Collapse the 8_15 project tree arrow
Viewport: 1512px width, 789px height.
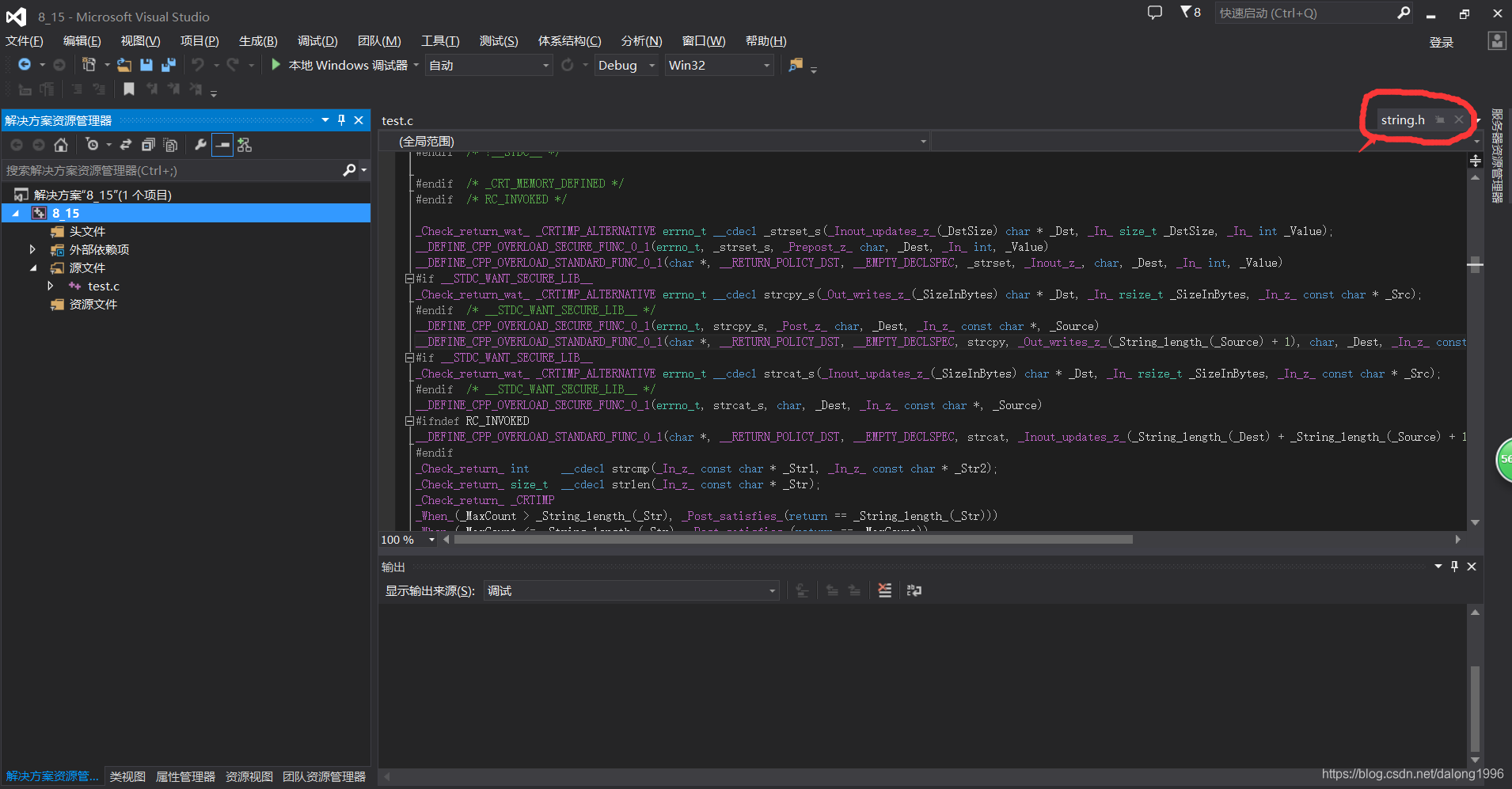[15, 213]
